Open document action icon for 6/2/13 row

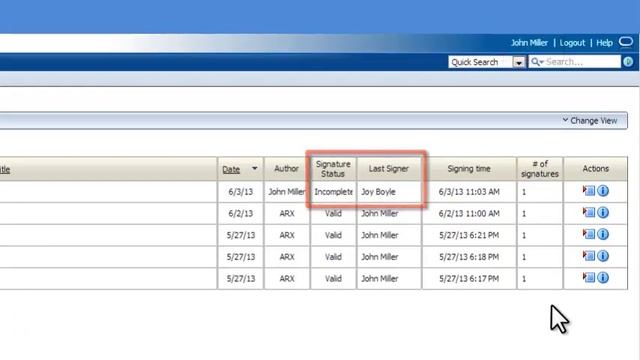pyautogui.click(x=589, y=212)
